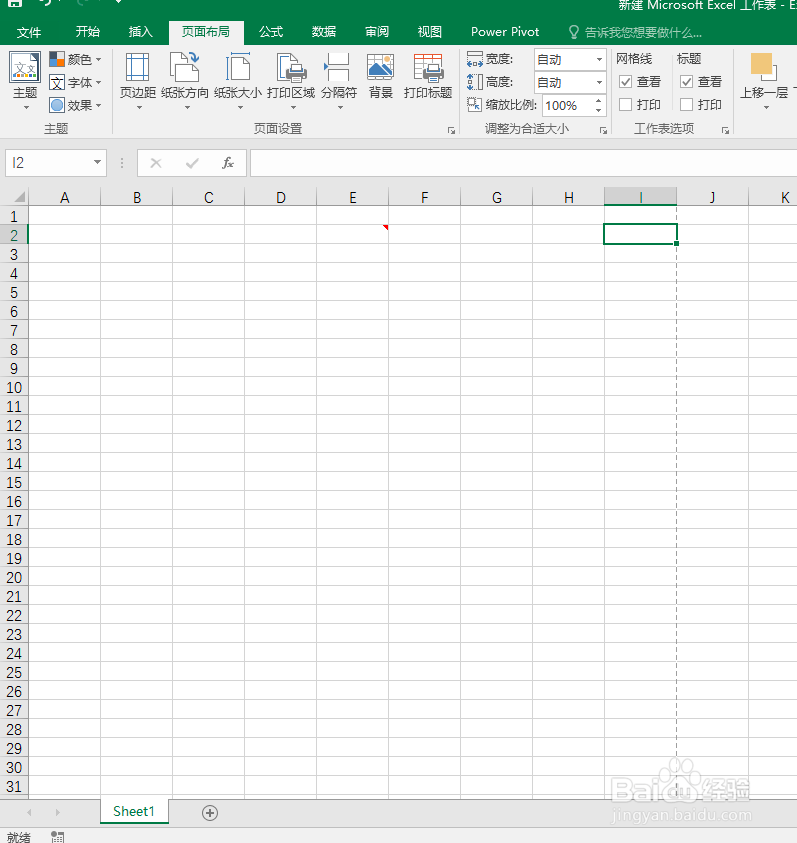Open the 文件 tab
This screenshot has width=797, height=843.
tap(29, 32)
